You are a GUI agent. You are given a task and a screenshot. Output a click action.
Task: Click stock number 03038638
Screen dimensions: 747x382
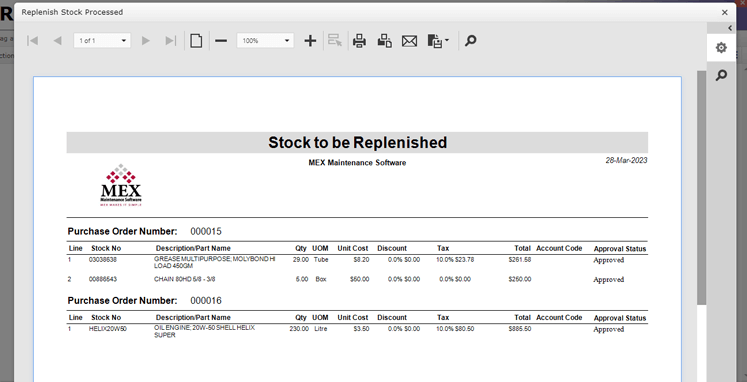coord(103,260)
